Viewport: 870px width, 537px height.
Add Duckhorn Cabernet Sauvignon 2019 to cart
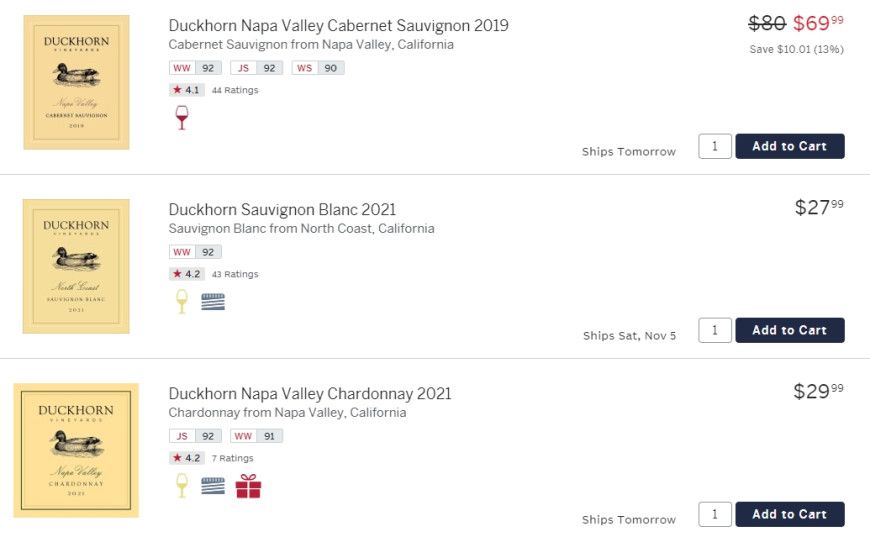point(790,146)
